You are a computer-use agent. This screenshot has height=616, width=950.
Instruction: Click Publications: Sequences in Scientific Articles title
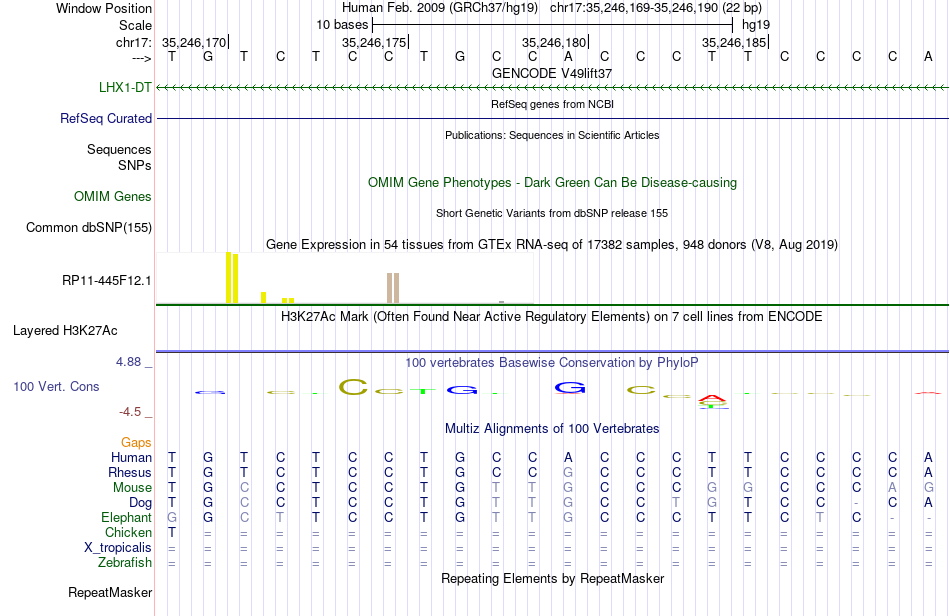[552, 135]
